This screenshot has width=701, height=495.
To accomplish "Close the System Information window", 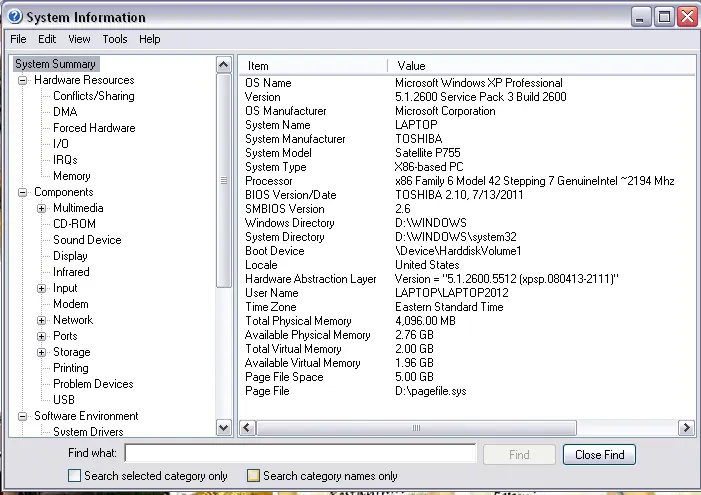I will pos(688,17).
